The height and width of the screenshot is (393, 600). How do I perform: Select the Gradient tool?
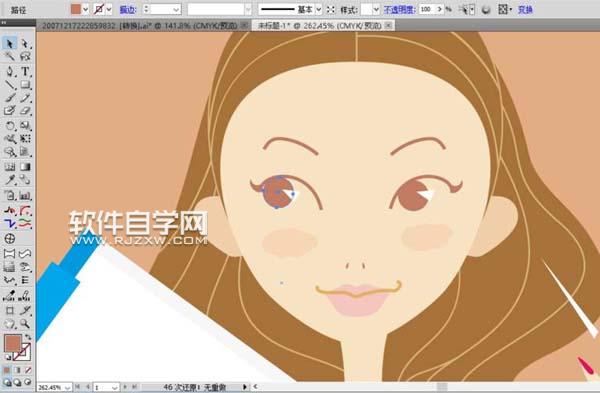25,166
